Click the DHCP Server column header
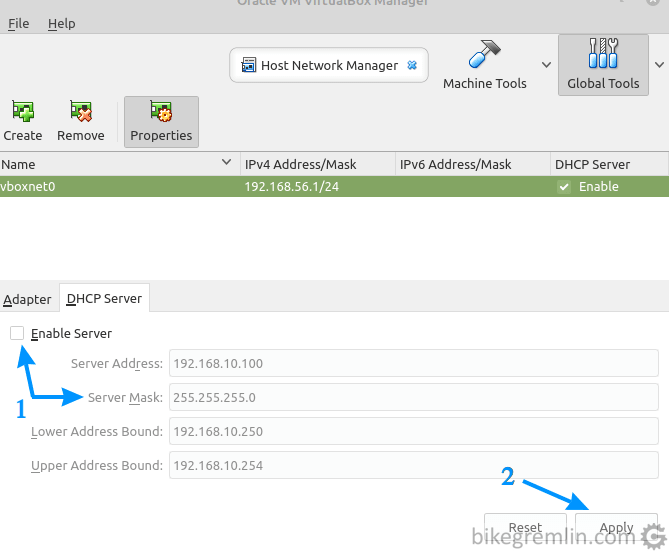Viewport: 669px width, 551px height. click(x=609, y=164)
